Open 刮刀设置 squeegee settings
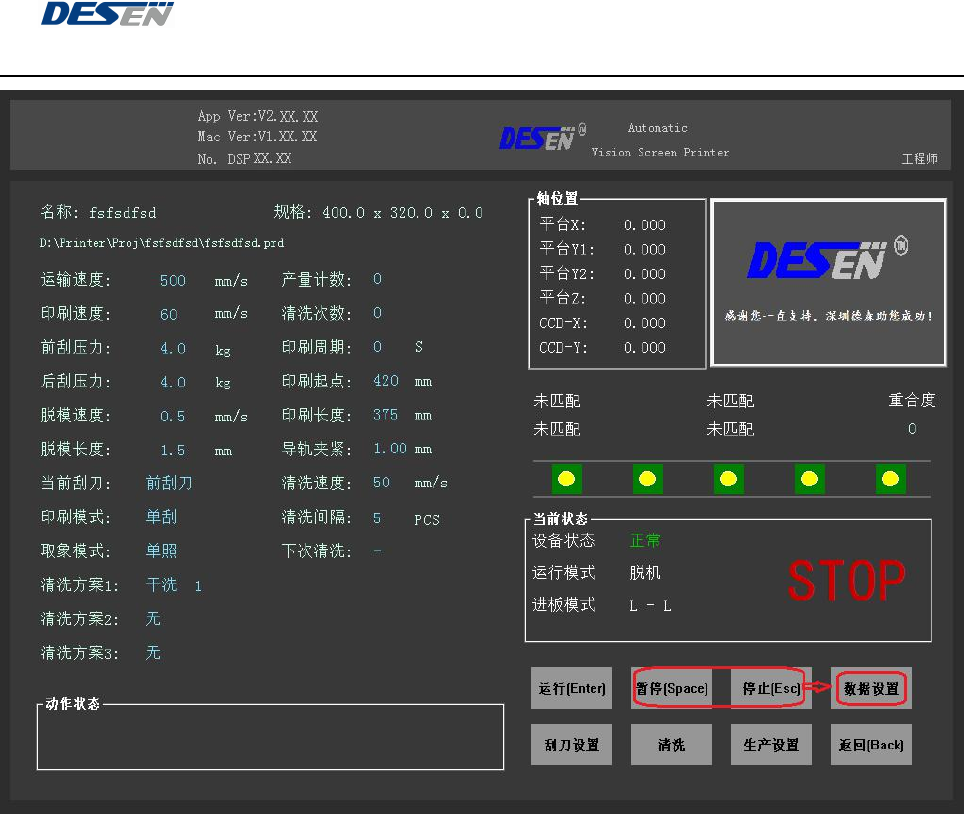Viewport: 964px width, 814px height. tap(571, 745)
